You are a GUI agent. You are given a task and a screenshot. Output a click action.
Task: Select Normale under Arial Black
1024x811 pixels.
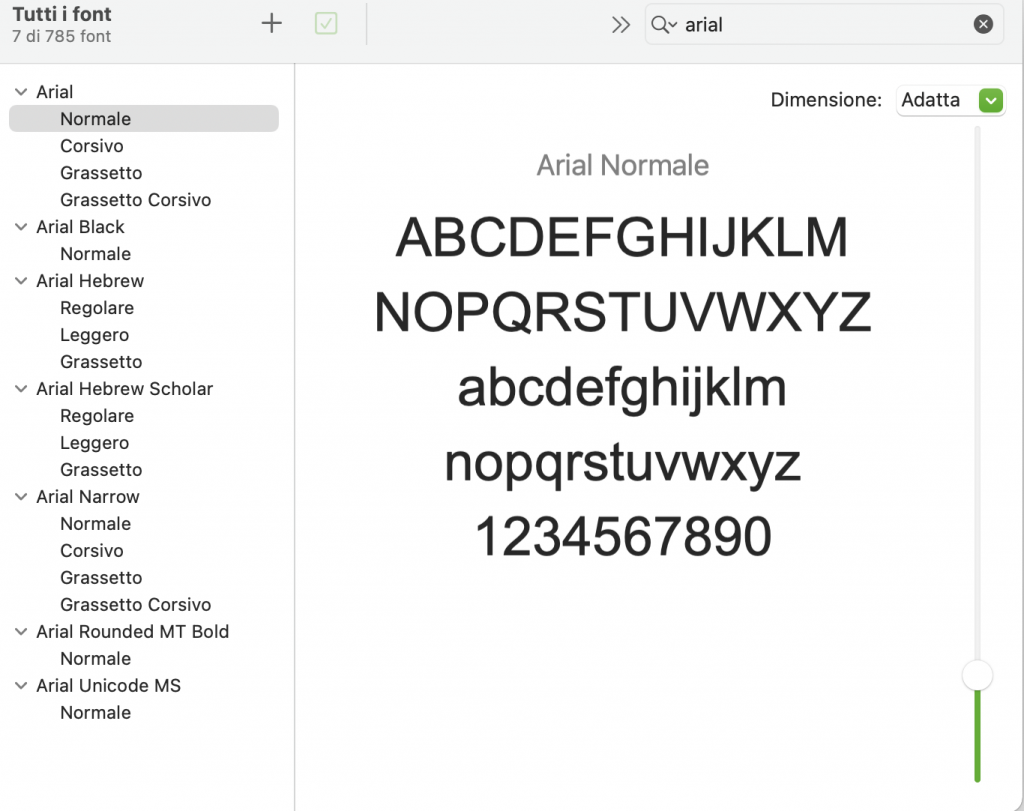click(144, 254)
